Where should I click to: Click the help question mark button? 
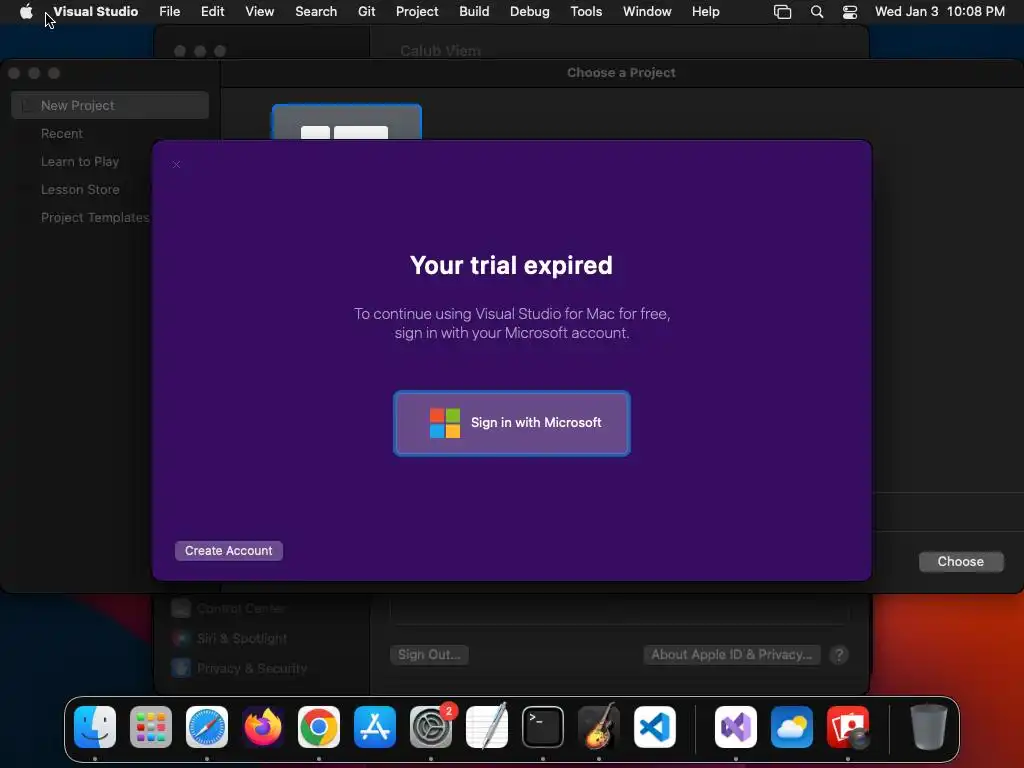[x=839, y=654]
